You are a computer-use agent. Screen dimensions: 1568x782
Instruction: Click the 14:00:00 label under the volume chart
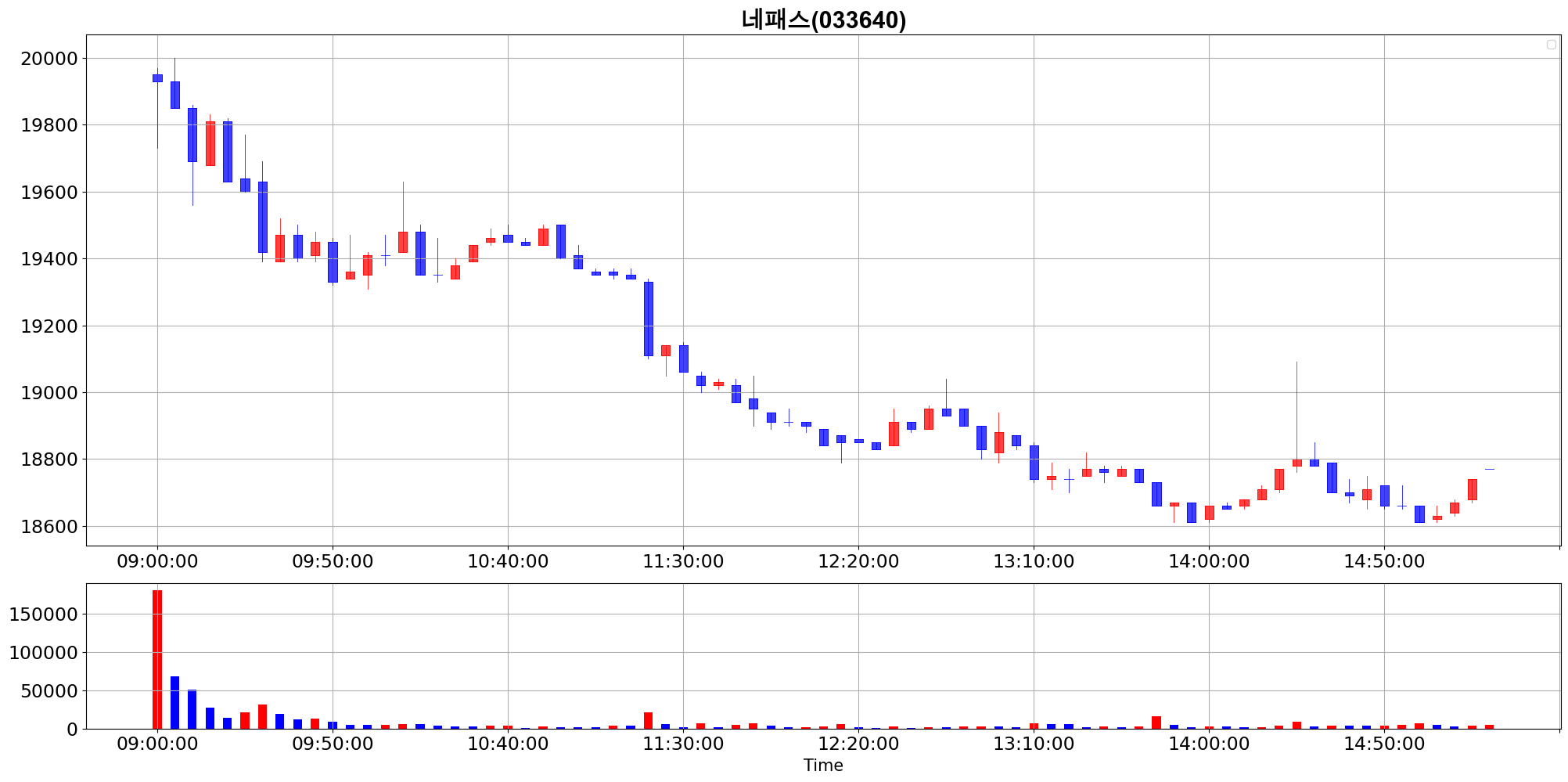[x=1209, y=744]
